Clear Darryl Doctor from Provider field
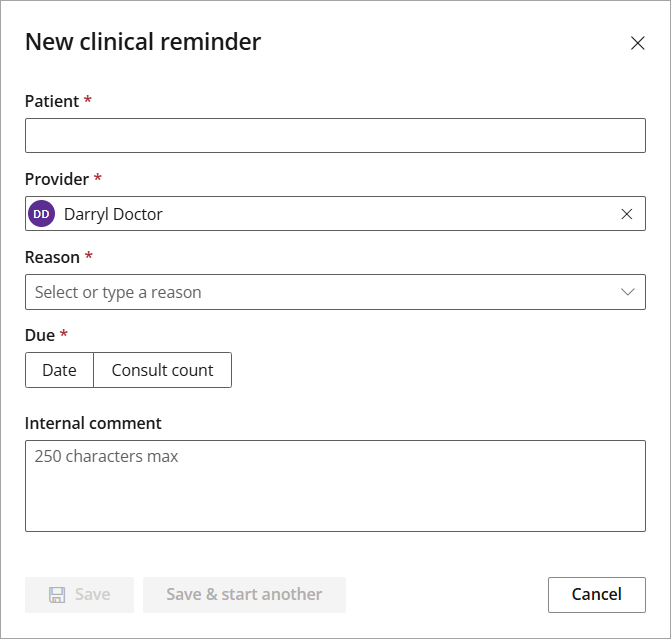671x639 pixels. pyautogui.click(x=626, y=214)
